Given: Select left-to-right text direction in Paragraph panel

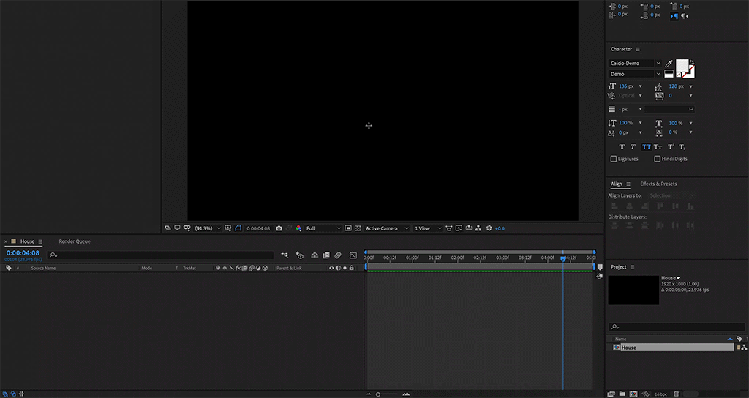Looking at the screenshot, I should pyautogui.click(x=674, y=16).
